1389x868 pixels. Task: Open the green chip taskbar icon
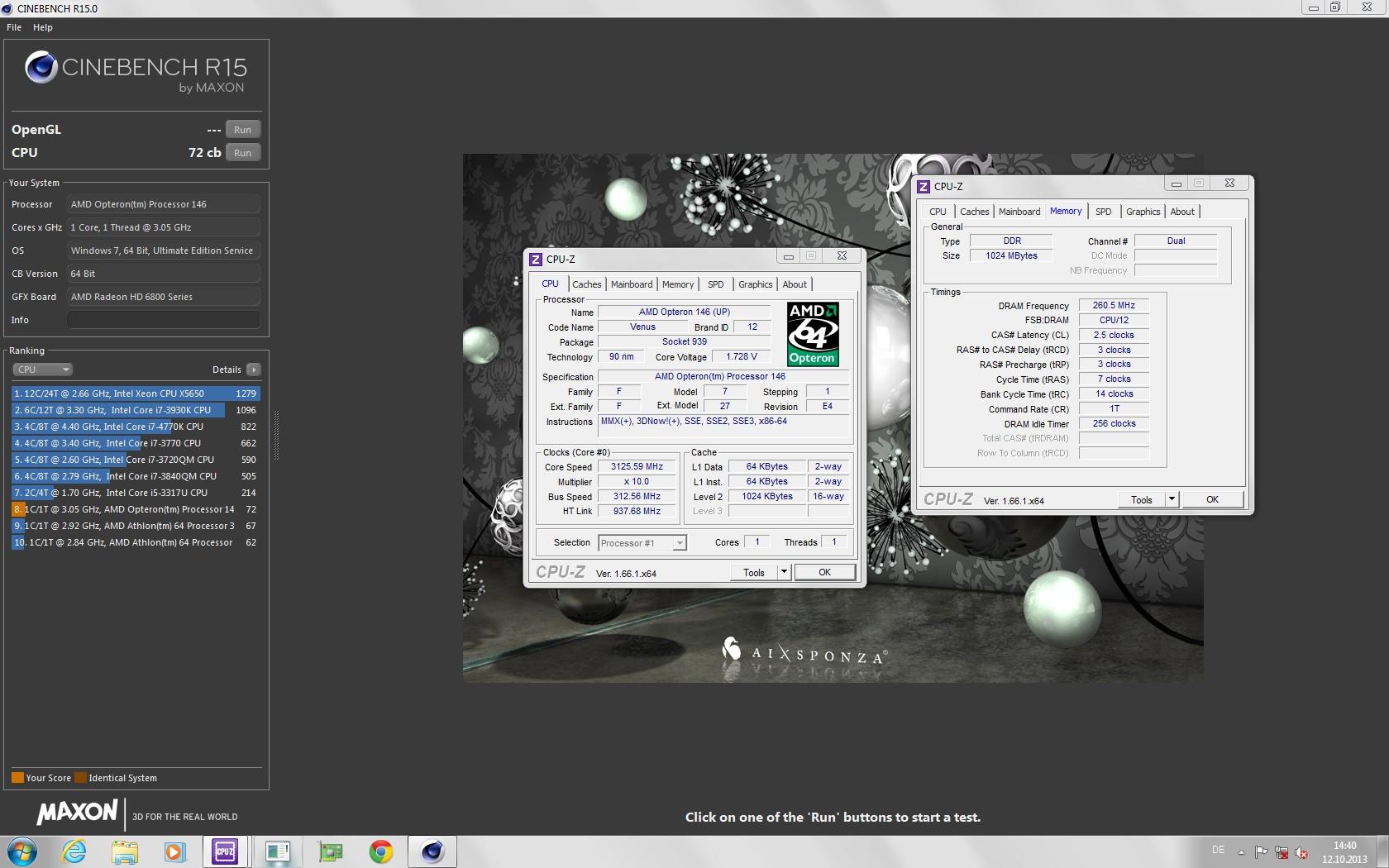tap(330, 851)
